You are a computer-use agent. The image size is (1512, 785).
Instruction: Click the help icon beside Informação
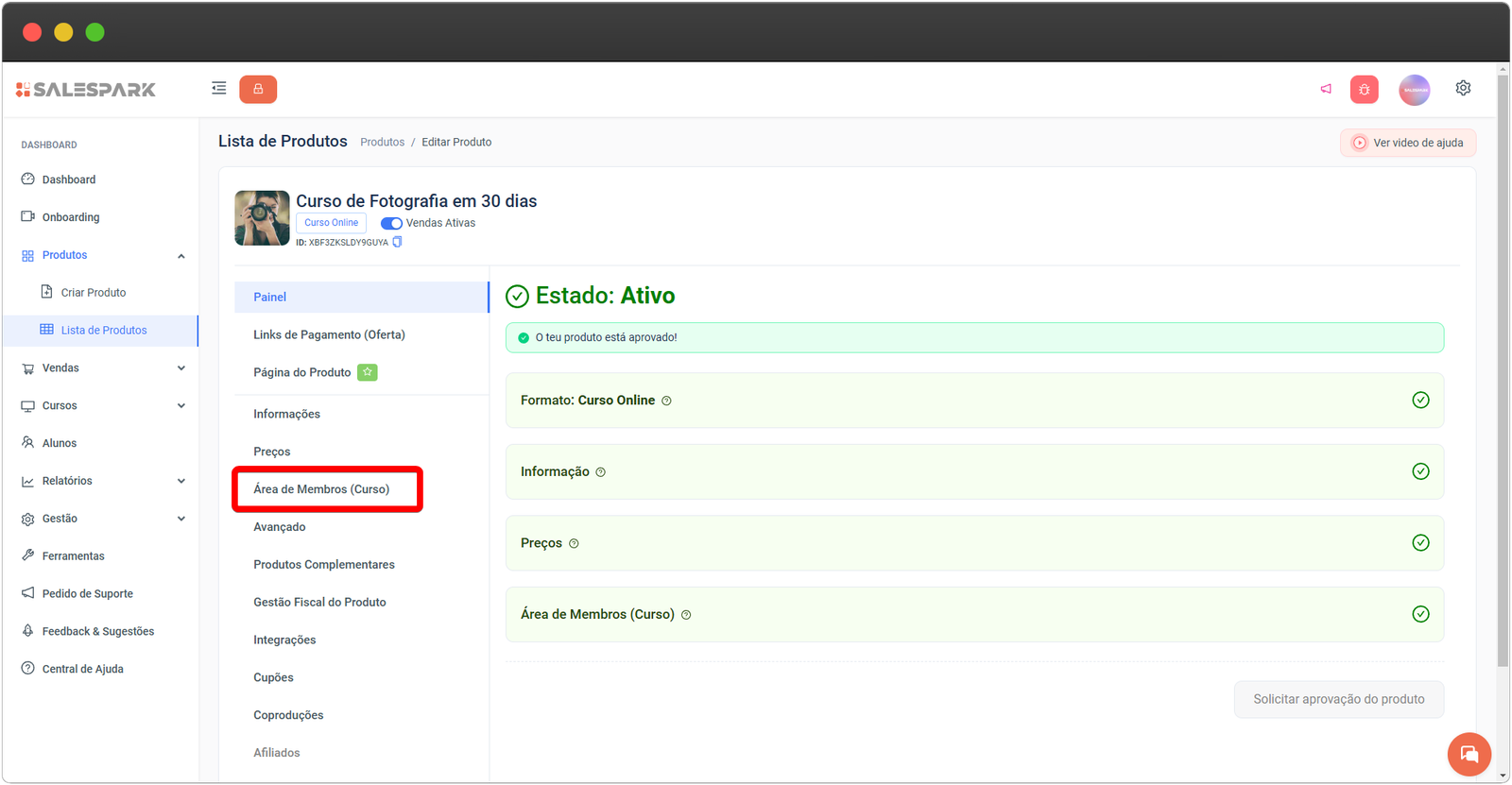pos(601,472)
